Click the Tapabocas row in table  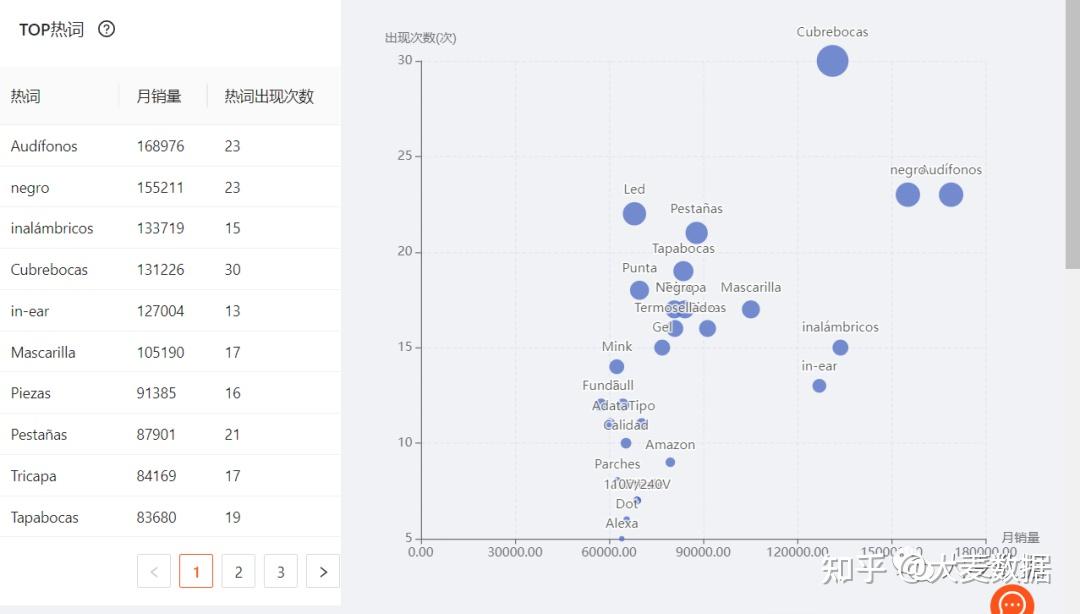pyautogui.click(x=170, y=517)
